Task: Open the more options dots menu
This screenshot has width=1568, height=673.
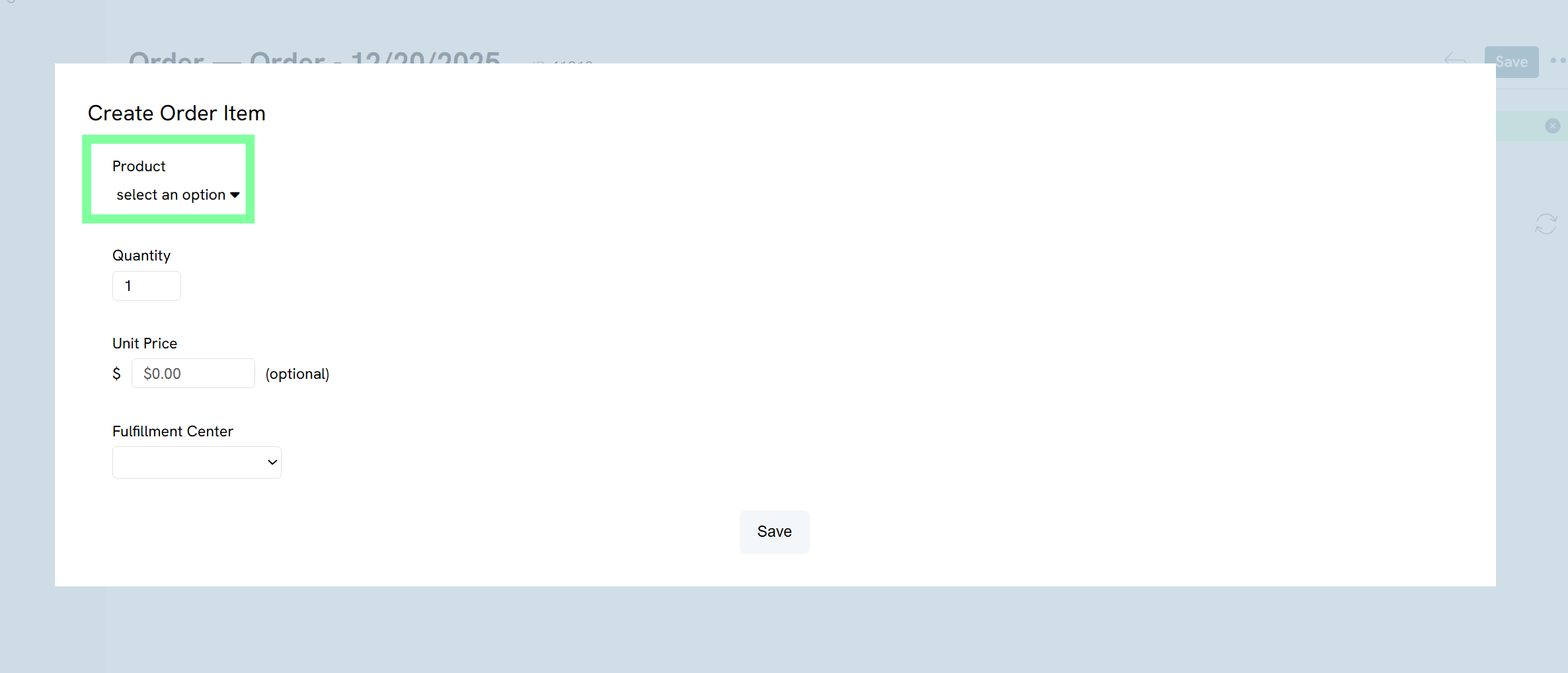Action: (x=1557, y=61)
